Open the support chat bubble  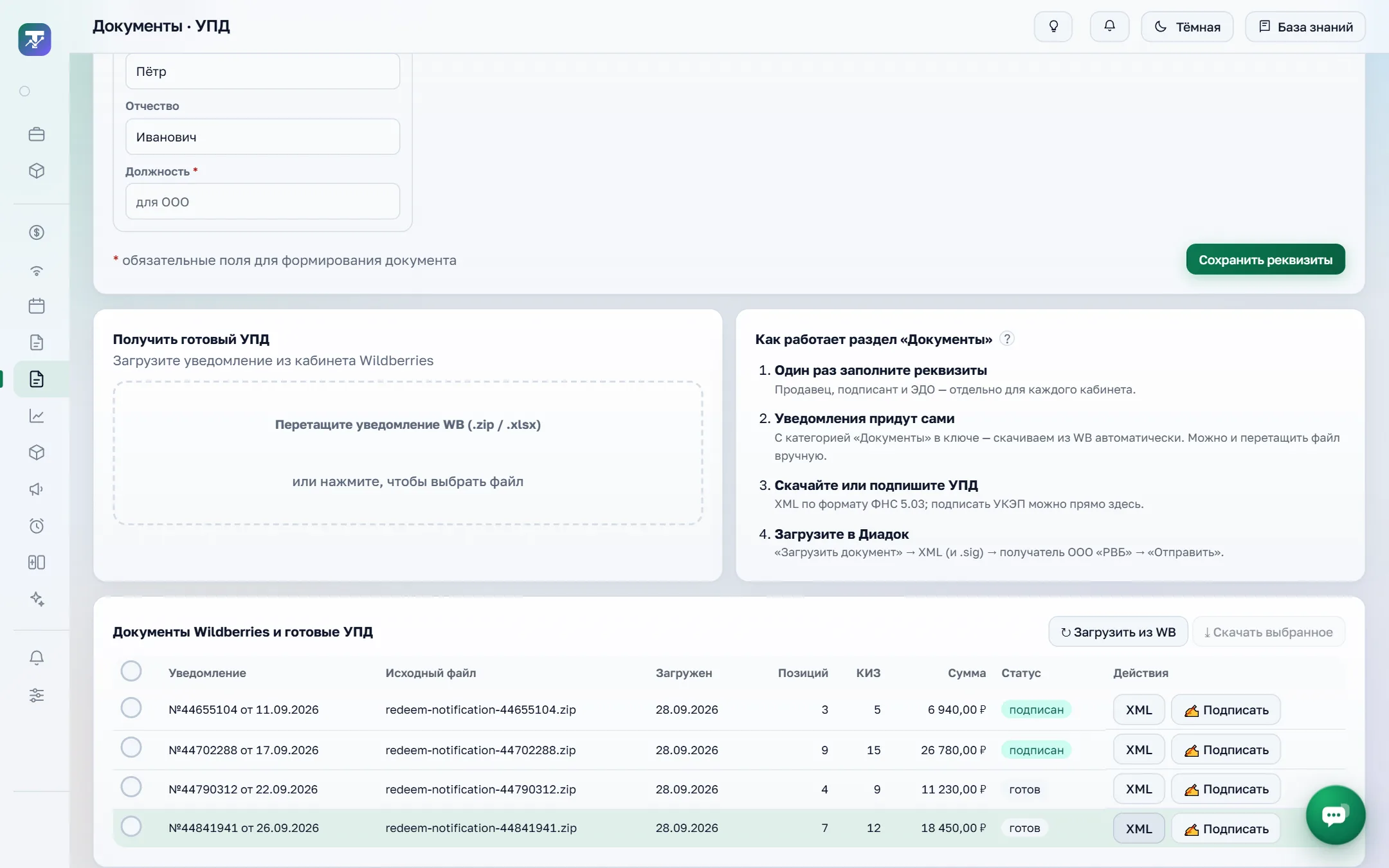1335,815
